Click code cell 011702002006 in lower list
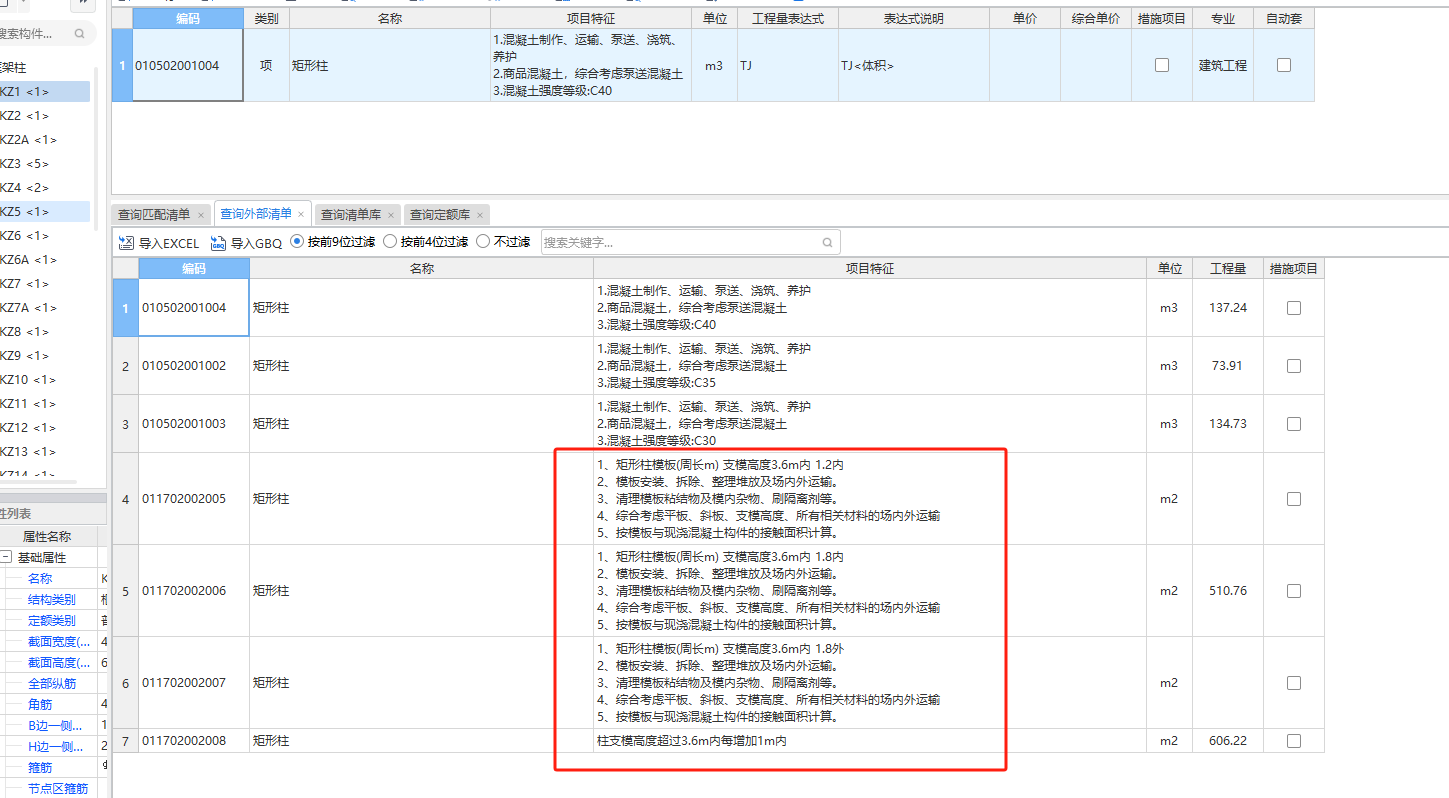 pyautogui.click(x=193, y=591)
